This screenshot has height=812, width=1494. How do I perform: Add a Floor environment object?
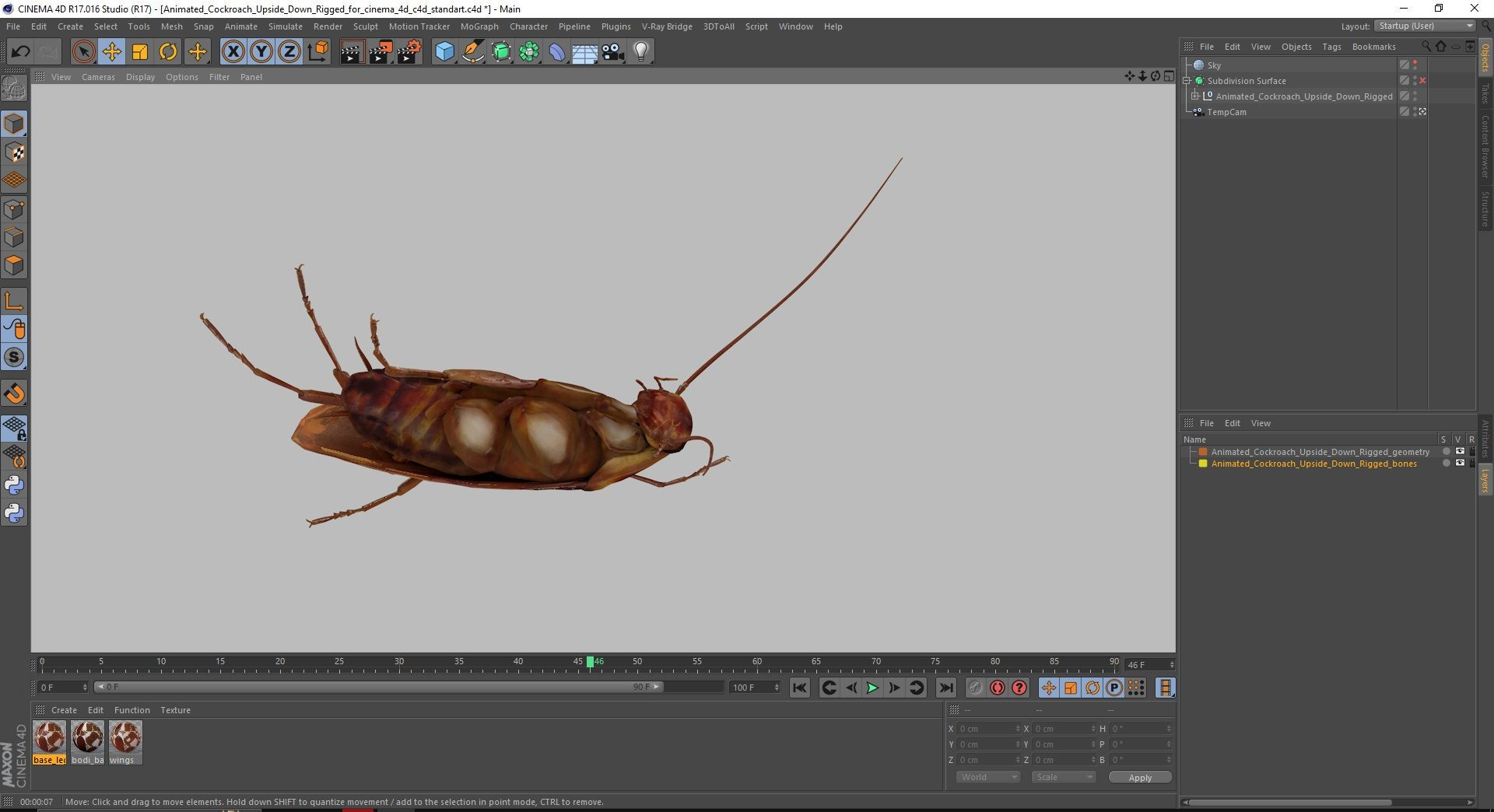click(584, 52)
